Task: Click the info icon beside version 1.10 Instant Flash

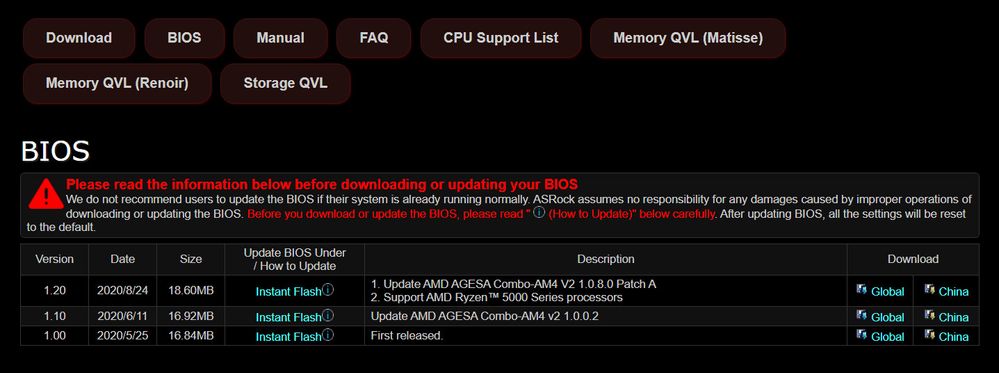Action: pyautogui.click(x=327, y=315)
